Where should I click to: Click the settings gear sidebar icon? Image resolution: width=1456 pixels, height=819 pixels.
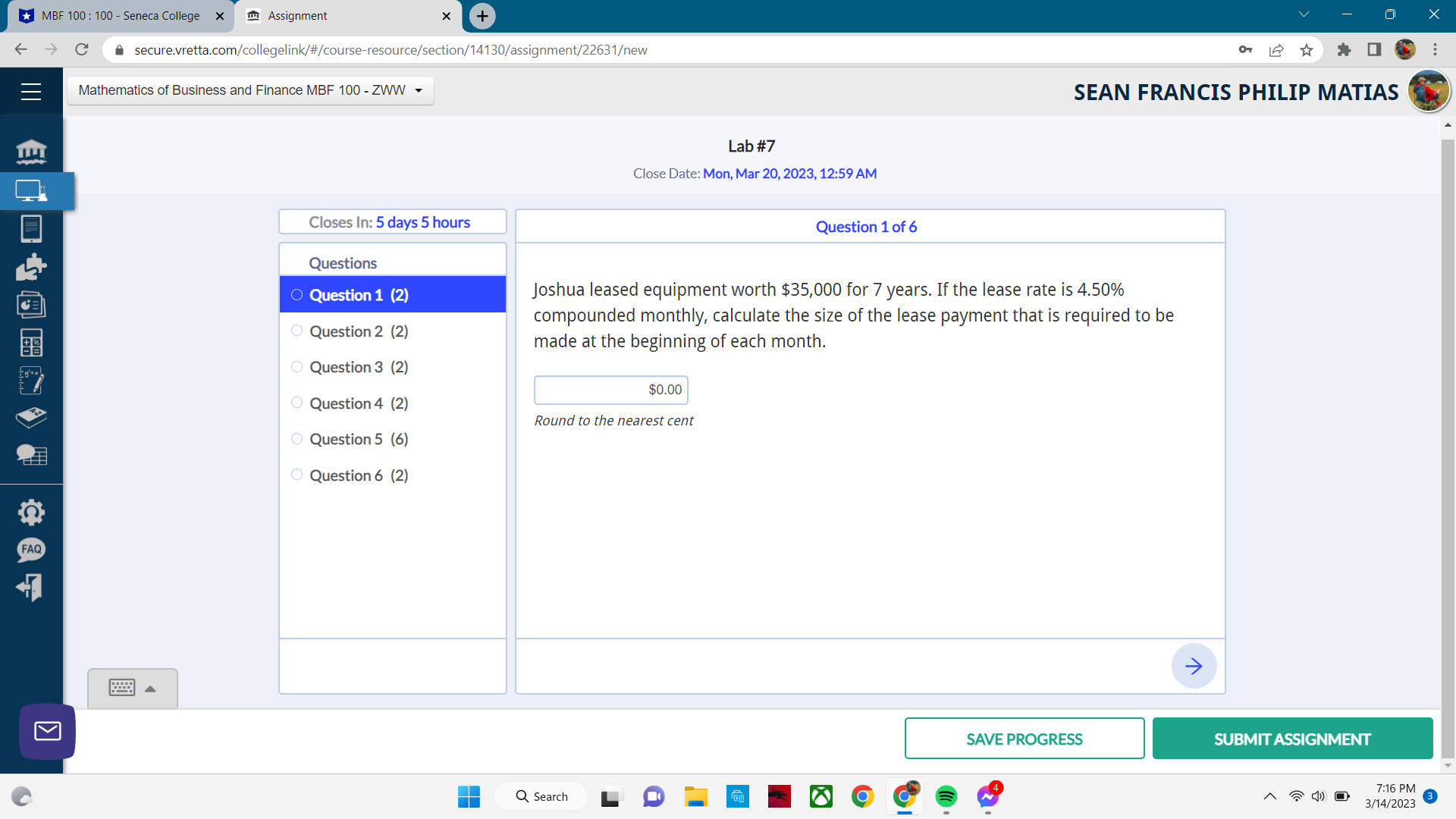coord(31,512)
